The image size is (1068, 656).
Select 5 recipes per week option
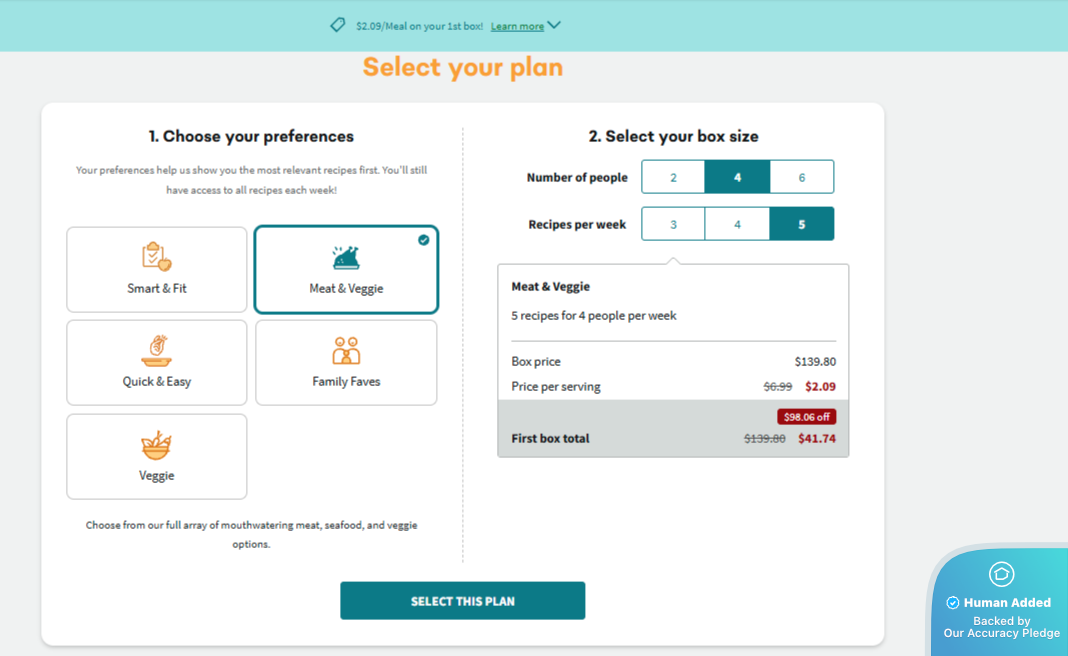point(801,224)
